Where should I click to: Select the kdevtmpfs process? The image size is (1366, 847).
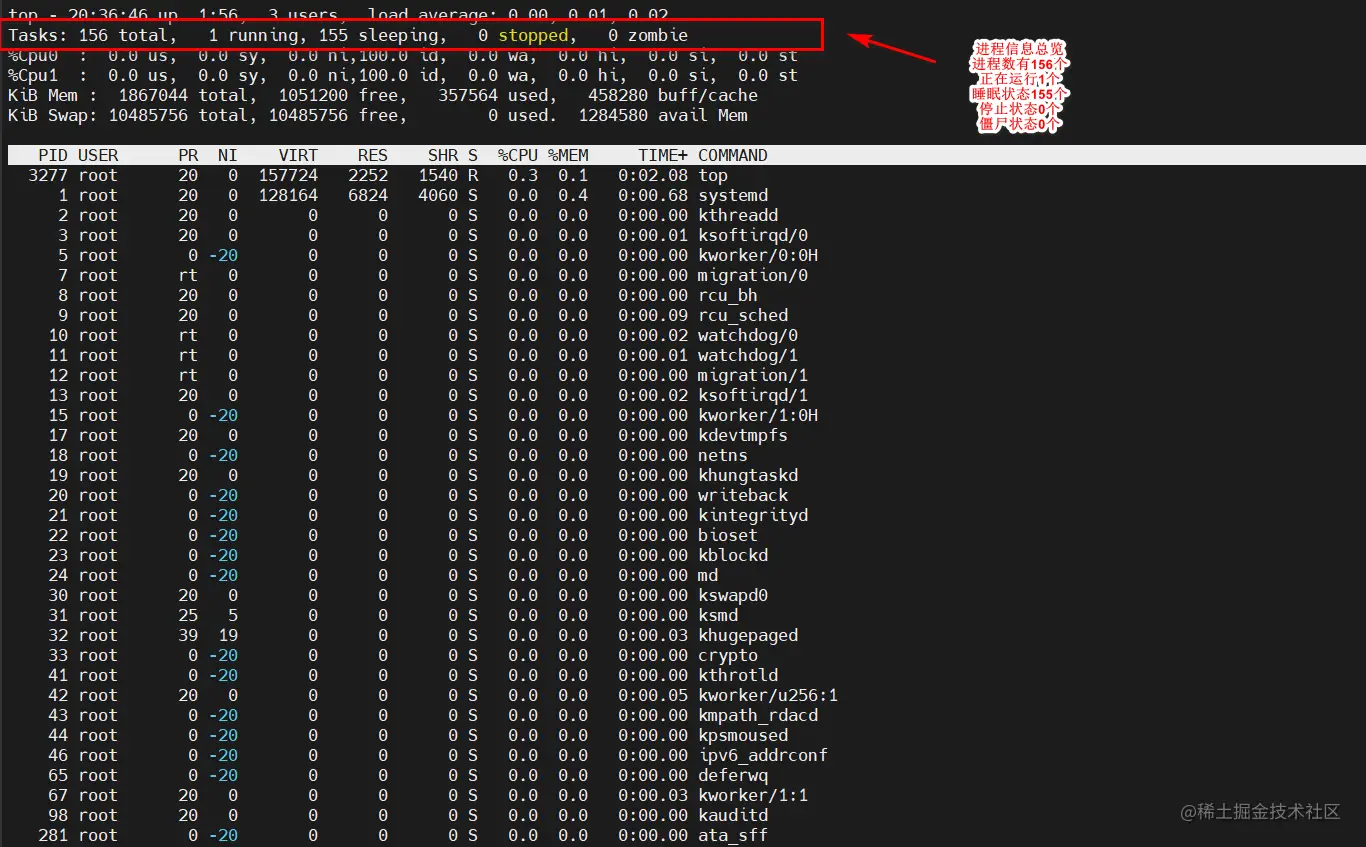point(743,435)
